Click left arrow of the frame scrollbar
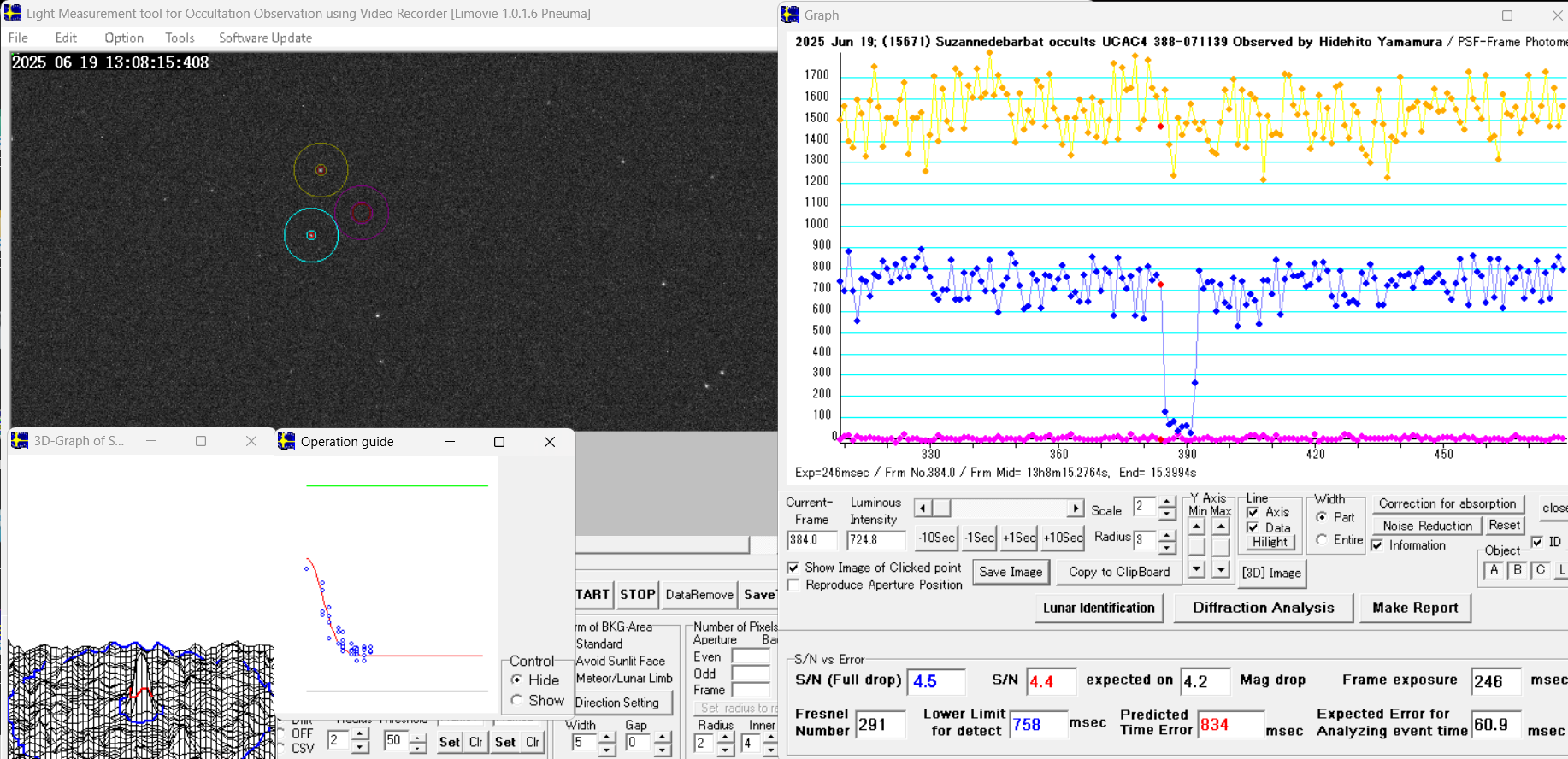The height and width of the screenshot is (759, 1568). point(923,509)
